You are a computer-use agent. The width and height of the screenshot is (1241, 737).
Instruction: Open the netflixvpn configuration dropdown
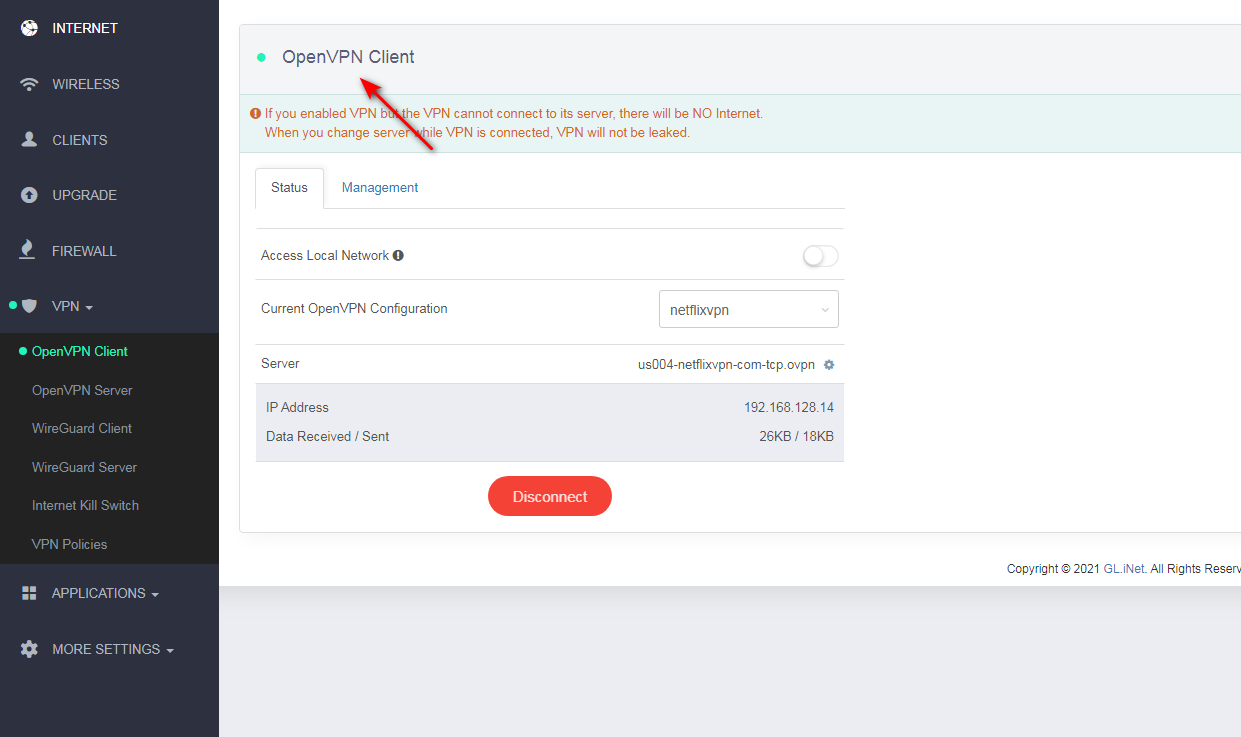(x=749, y=310)
